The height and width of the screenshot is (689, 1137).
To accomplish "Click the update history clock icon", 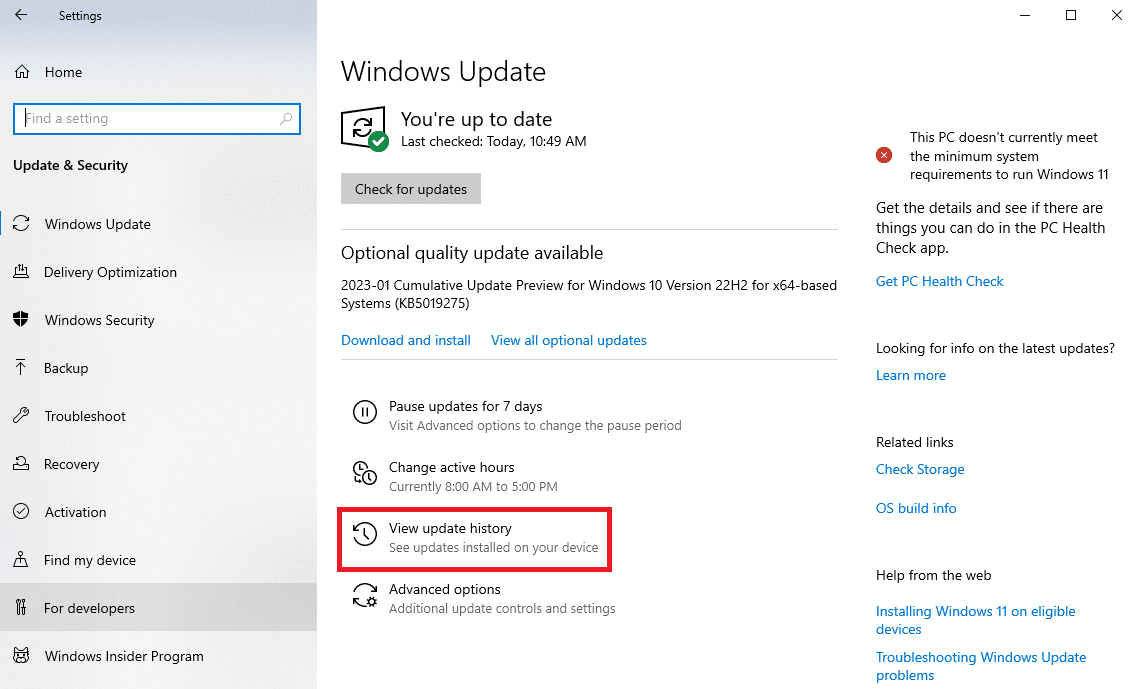I will tap(365, 534).
